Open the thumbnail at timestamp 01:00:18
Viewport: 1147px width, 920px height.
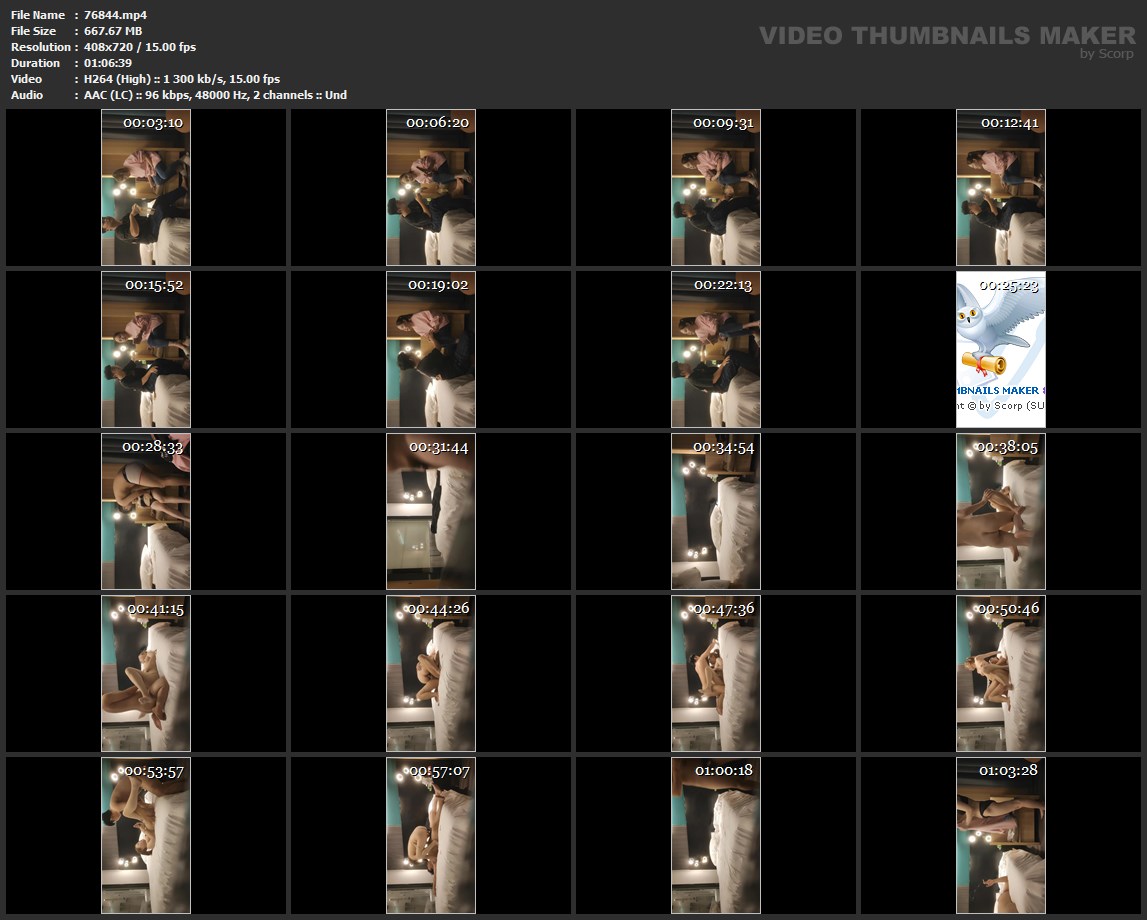point(716,836)
